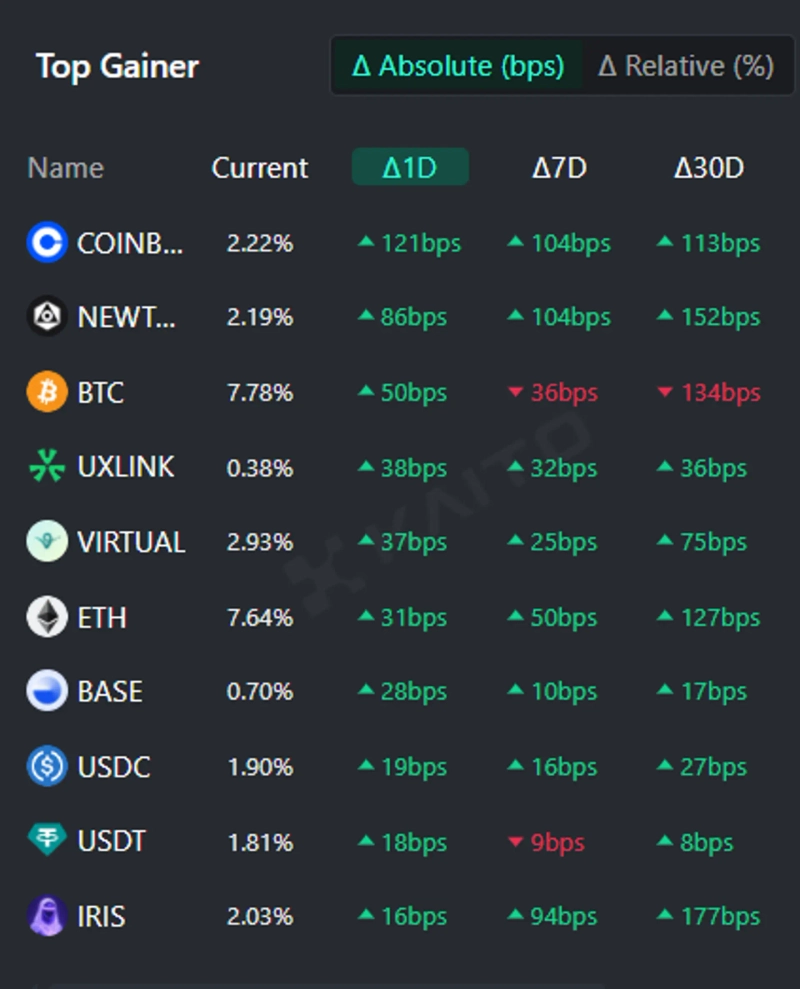Image resolution: width=800 pixels, height=989 pixels.
Task: Open the purple IRIS icon
Action: point(47,916)
